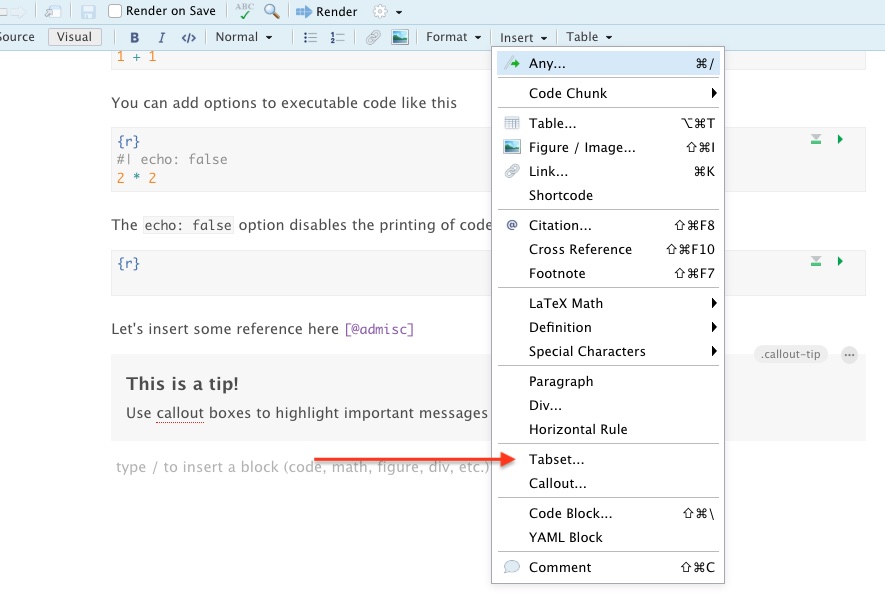
Task: Choose Link... from the Insert menu
Action: [608, 171]
